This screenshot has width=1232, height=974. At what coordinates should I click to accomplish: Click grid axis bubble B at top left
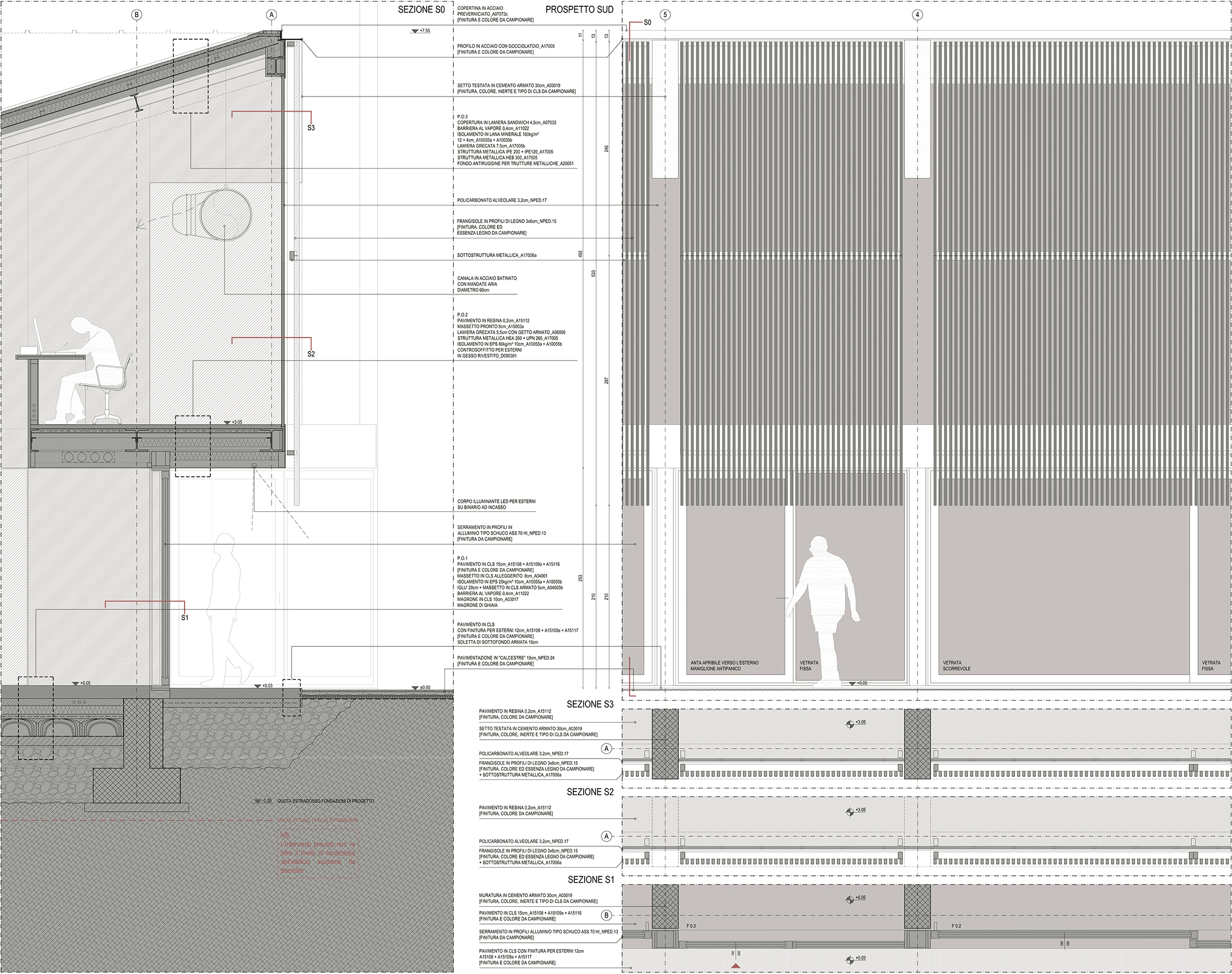(x=136, y=15)
